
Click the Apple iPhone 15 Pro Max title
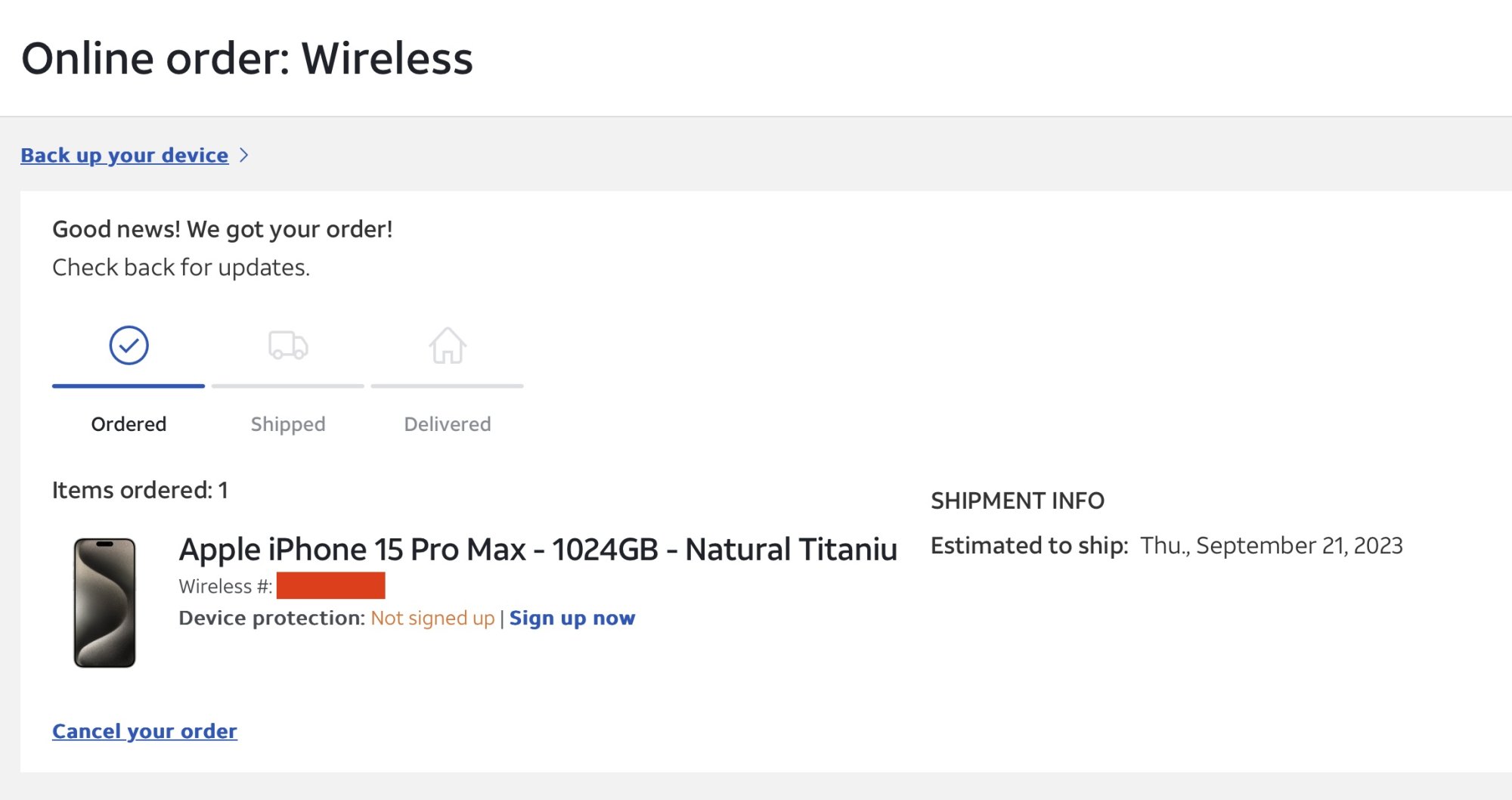click(538, 550)
